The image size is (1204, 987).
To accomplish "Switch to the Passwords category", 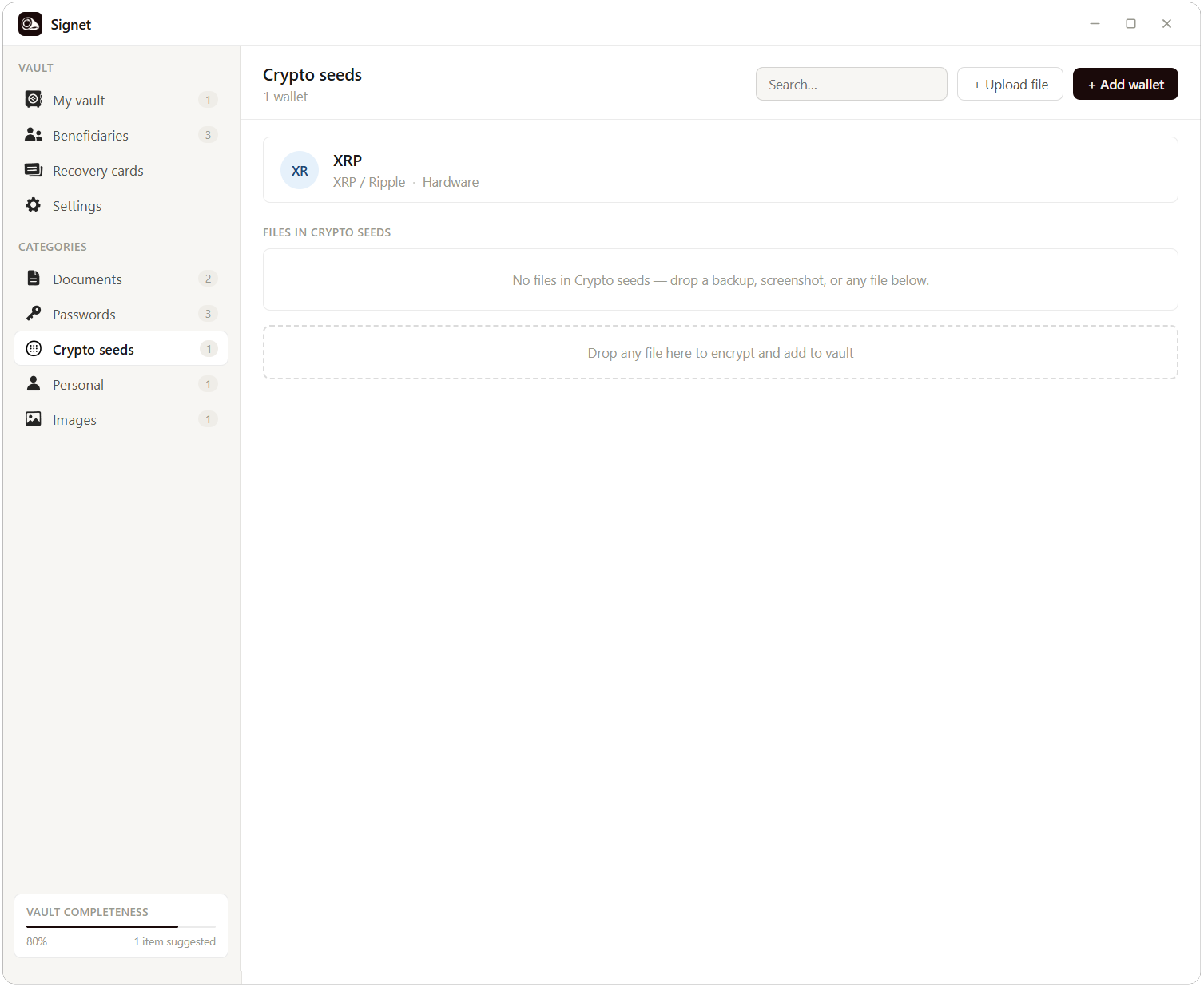I will pos(84,315).
